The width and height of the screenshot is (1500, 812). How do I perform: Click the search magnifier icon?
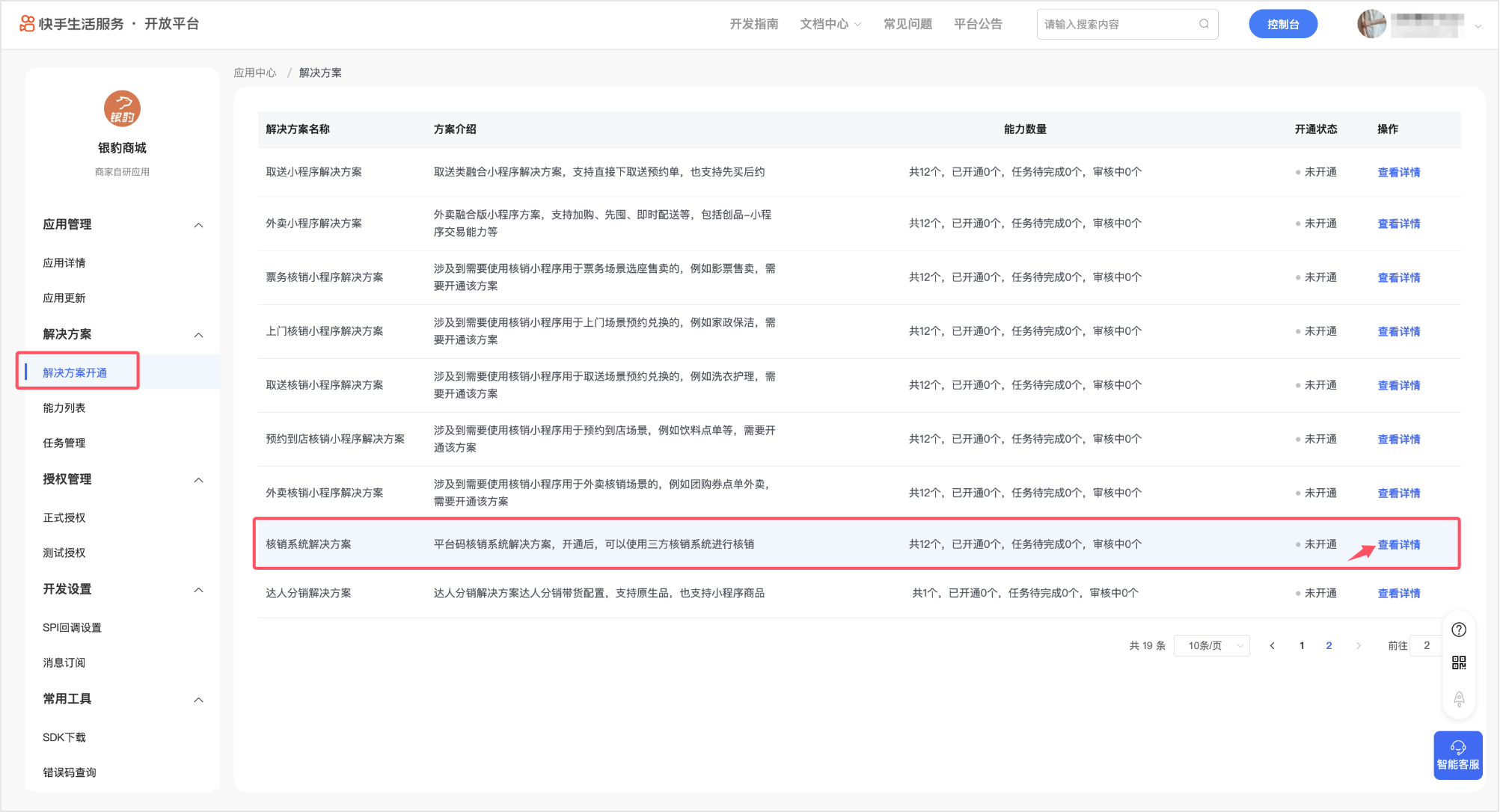1204,24
